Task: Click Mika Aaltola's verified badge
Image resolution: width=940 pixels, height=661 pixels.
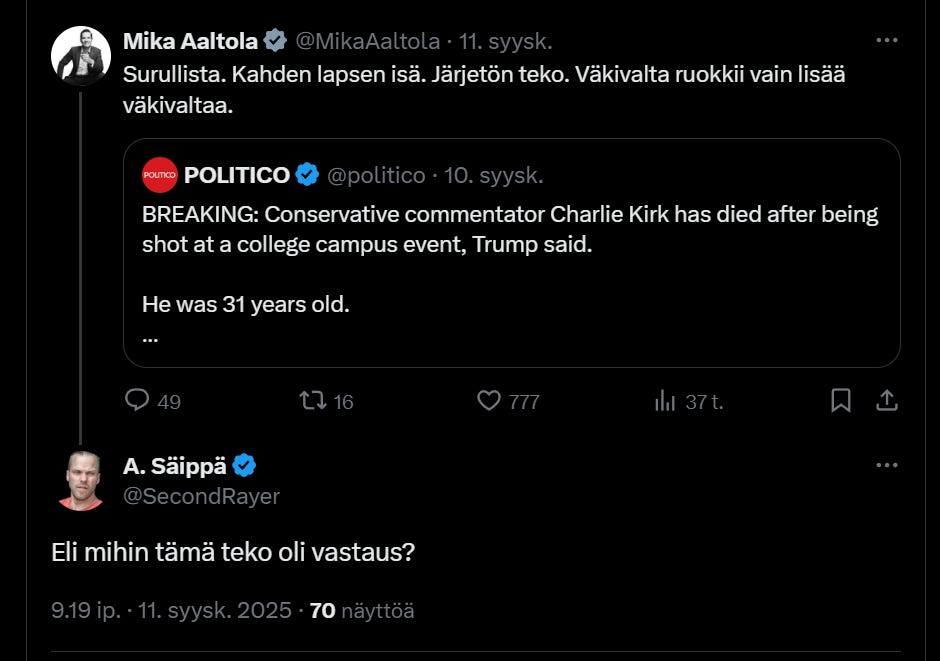Action: coord(276,41)
